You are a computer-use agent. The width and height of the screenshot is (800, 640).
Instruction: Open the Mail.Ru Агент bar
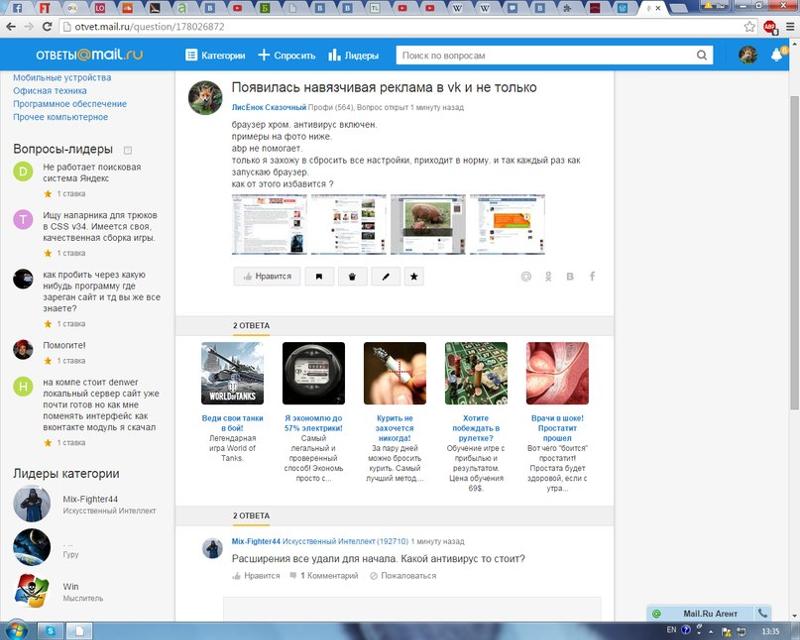(709, 613)
